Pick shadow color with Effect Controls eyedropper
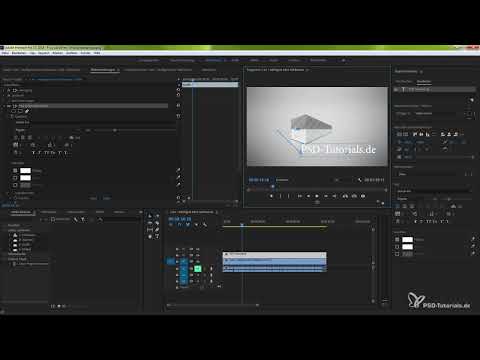 [178, 185]
